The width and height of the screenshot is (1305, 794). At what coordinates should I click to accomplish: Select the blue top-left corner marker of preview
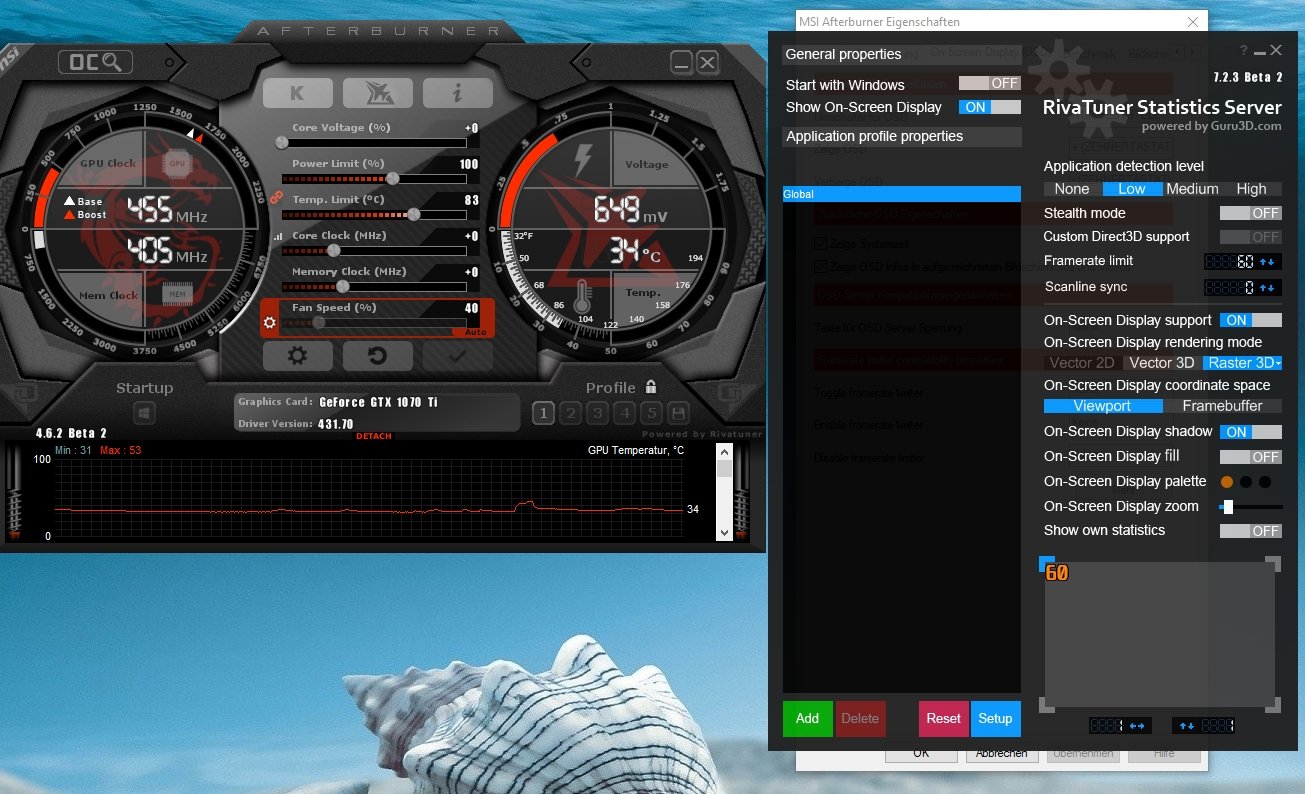1047,563
